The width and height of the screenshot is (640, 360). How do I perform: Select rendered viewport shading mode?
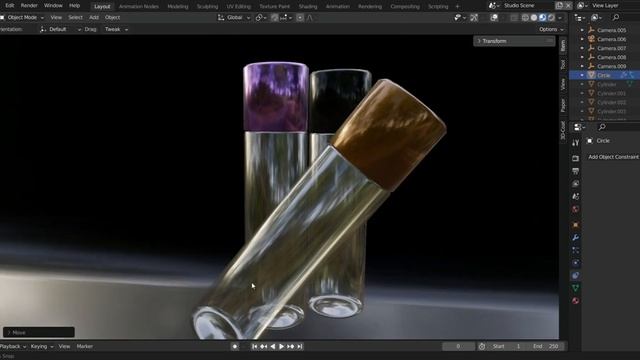pyautogui.click(x=551, y=18)
